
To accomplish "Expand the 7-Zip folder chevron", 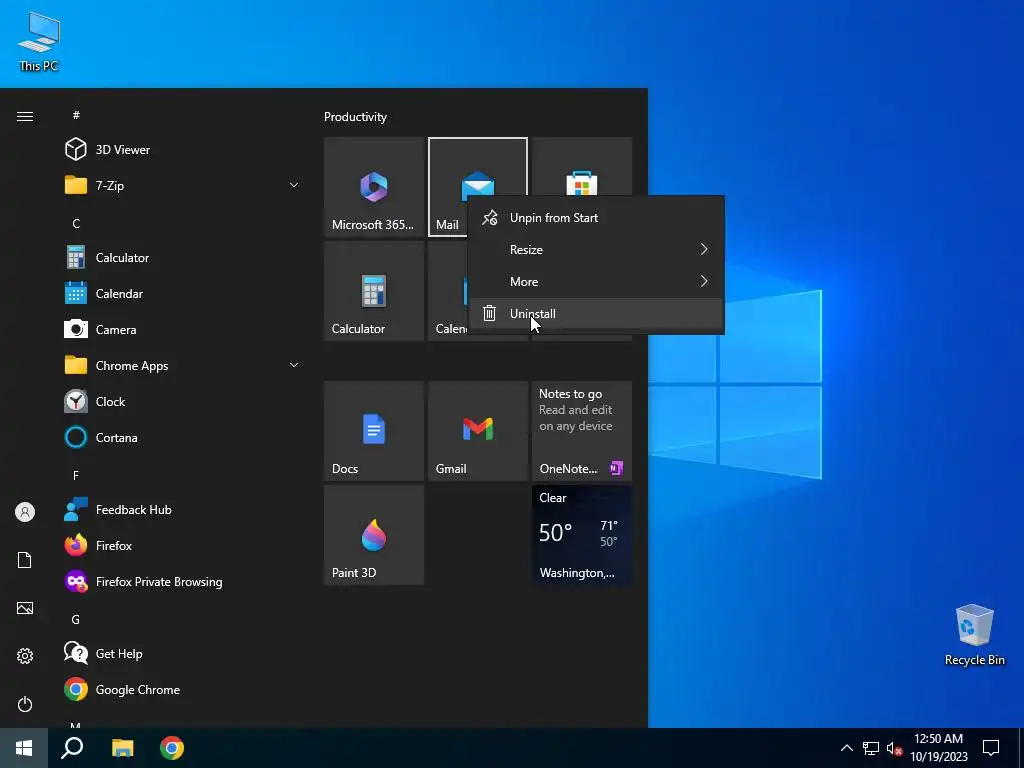I will click(x=294, y=185).
